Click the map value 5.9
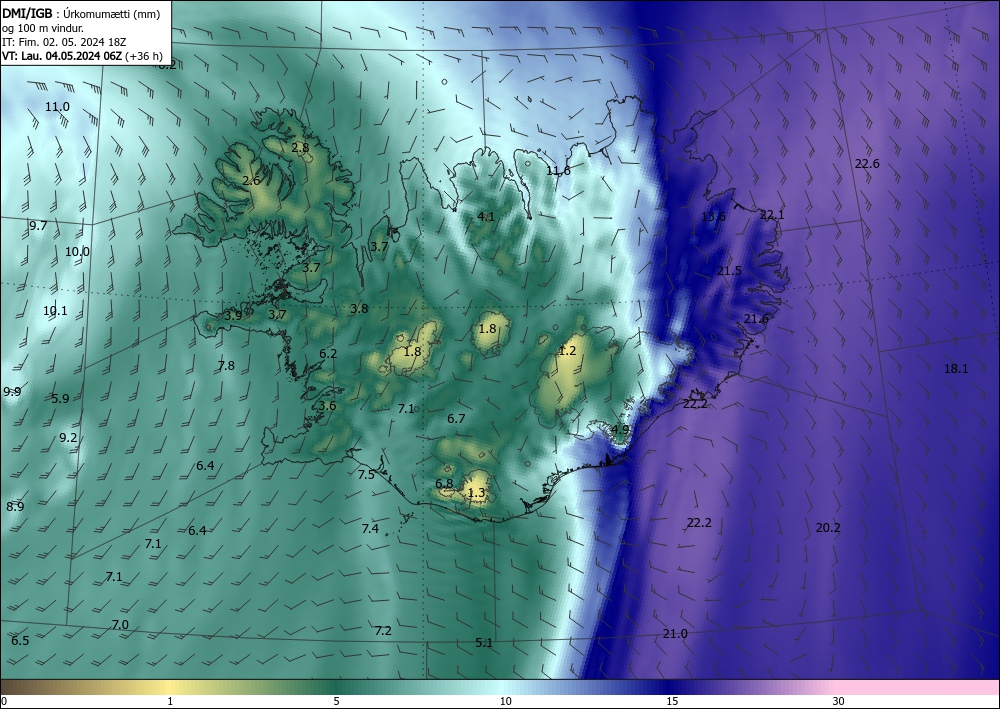This screenshot has width=1000, height=709. click(x=60, y=398)
